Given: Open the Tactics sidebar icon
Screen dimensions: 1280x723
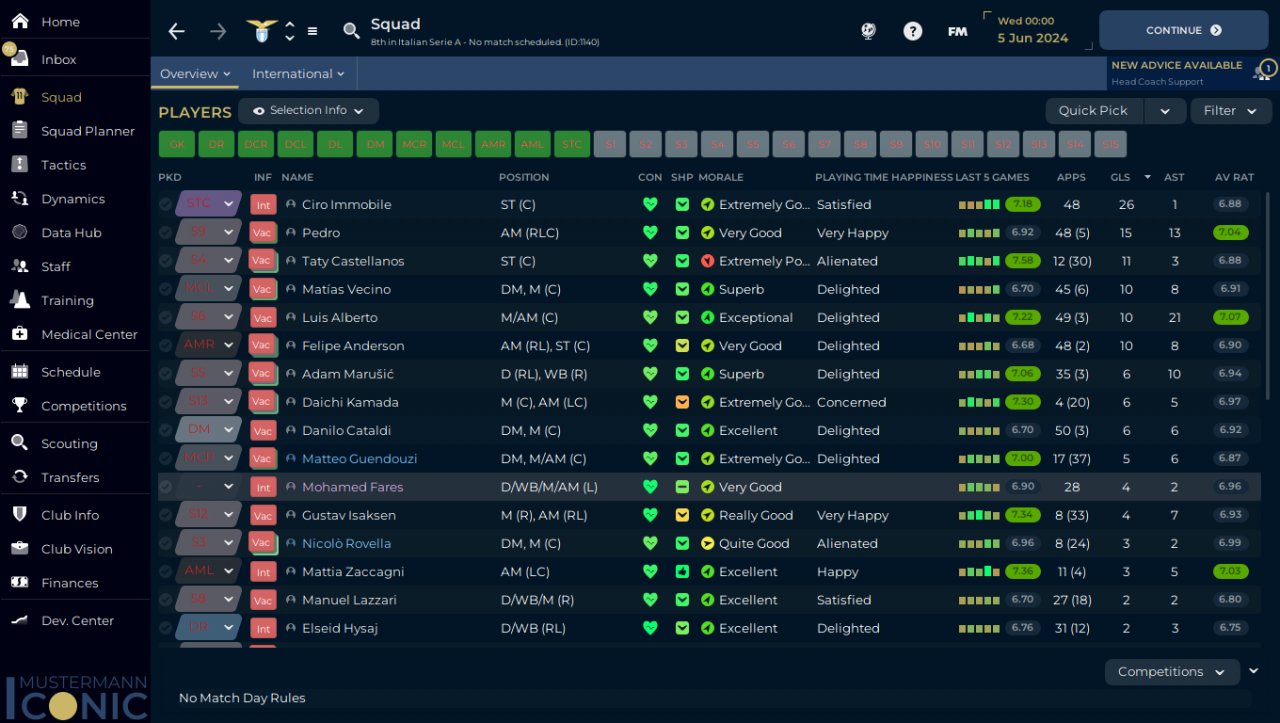Looking at the screenshot, I should [19, 165].
